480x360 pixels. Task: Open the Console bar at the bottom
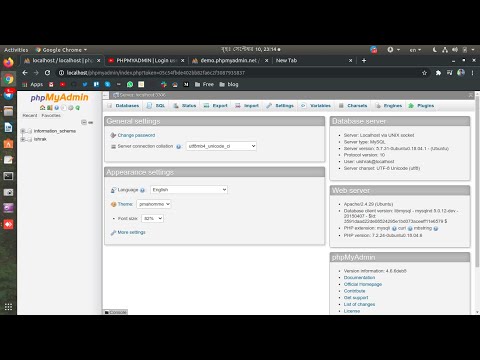pos(115,312)
